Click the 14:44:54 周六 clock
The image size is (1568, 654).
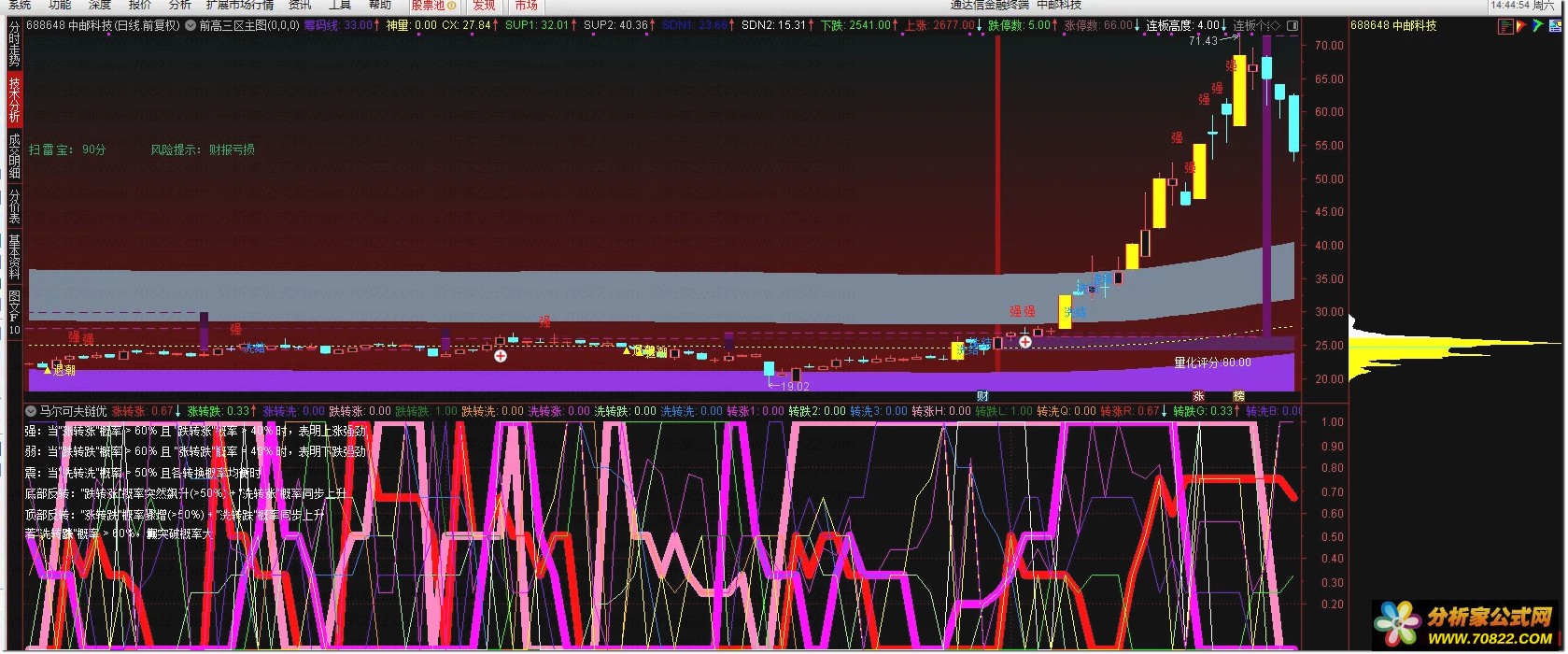pos(1523,5)
